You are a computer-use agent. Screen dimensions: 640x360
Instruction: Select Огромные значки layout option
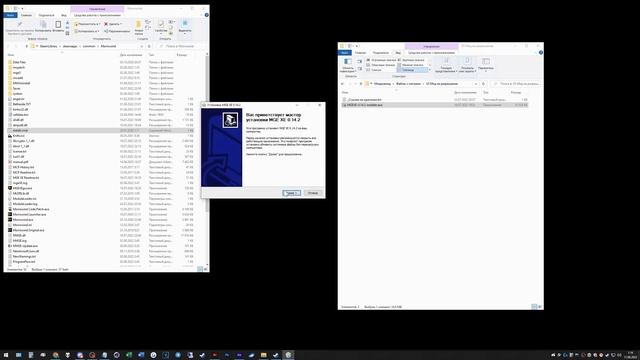[381, 60]
